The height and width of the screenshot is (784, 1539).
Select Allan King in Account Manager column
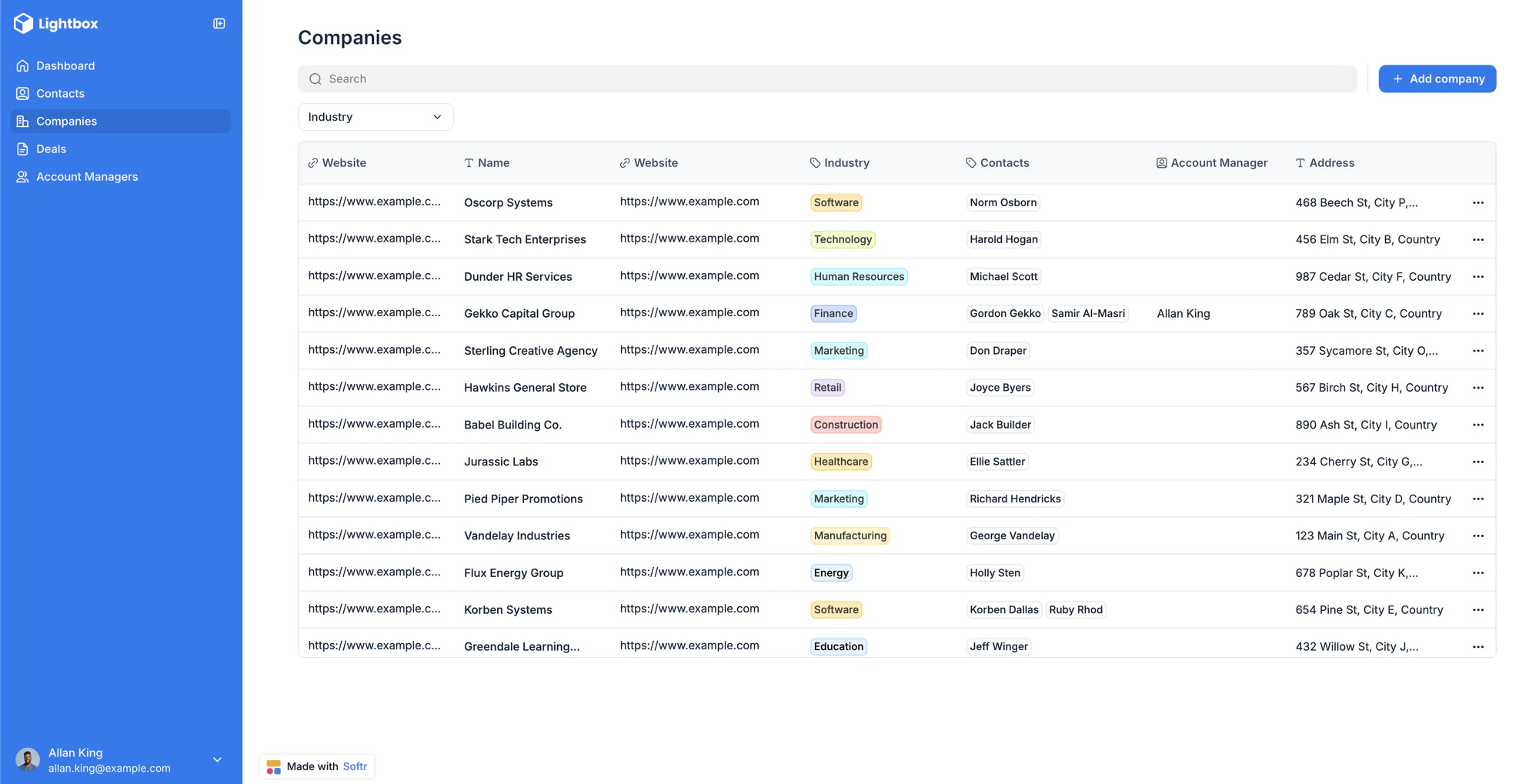coord(1183,313)
